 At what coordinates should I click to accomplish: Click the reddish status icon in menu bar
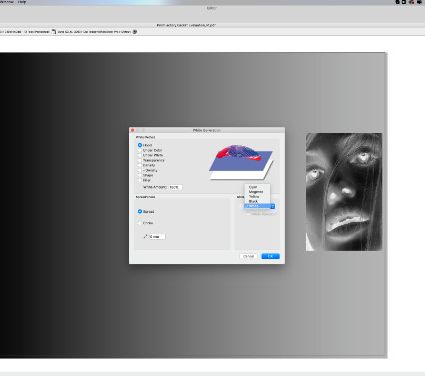[x=411, y=2]
